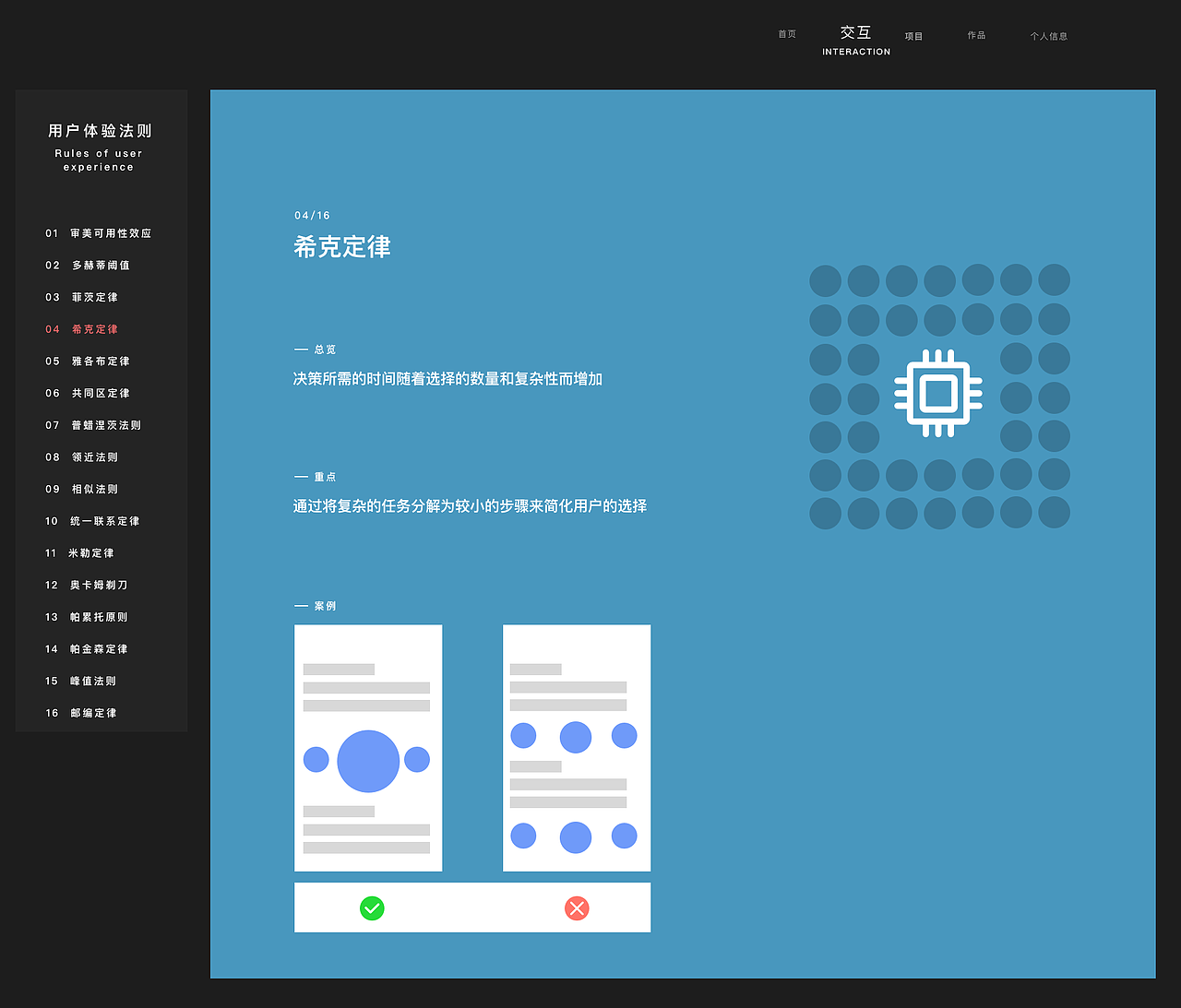Screen dimensions: 1181x1008
Task: Open 14 帕金森定律
Action: point(87,649)
